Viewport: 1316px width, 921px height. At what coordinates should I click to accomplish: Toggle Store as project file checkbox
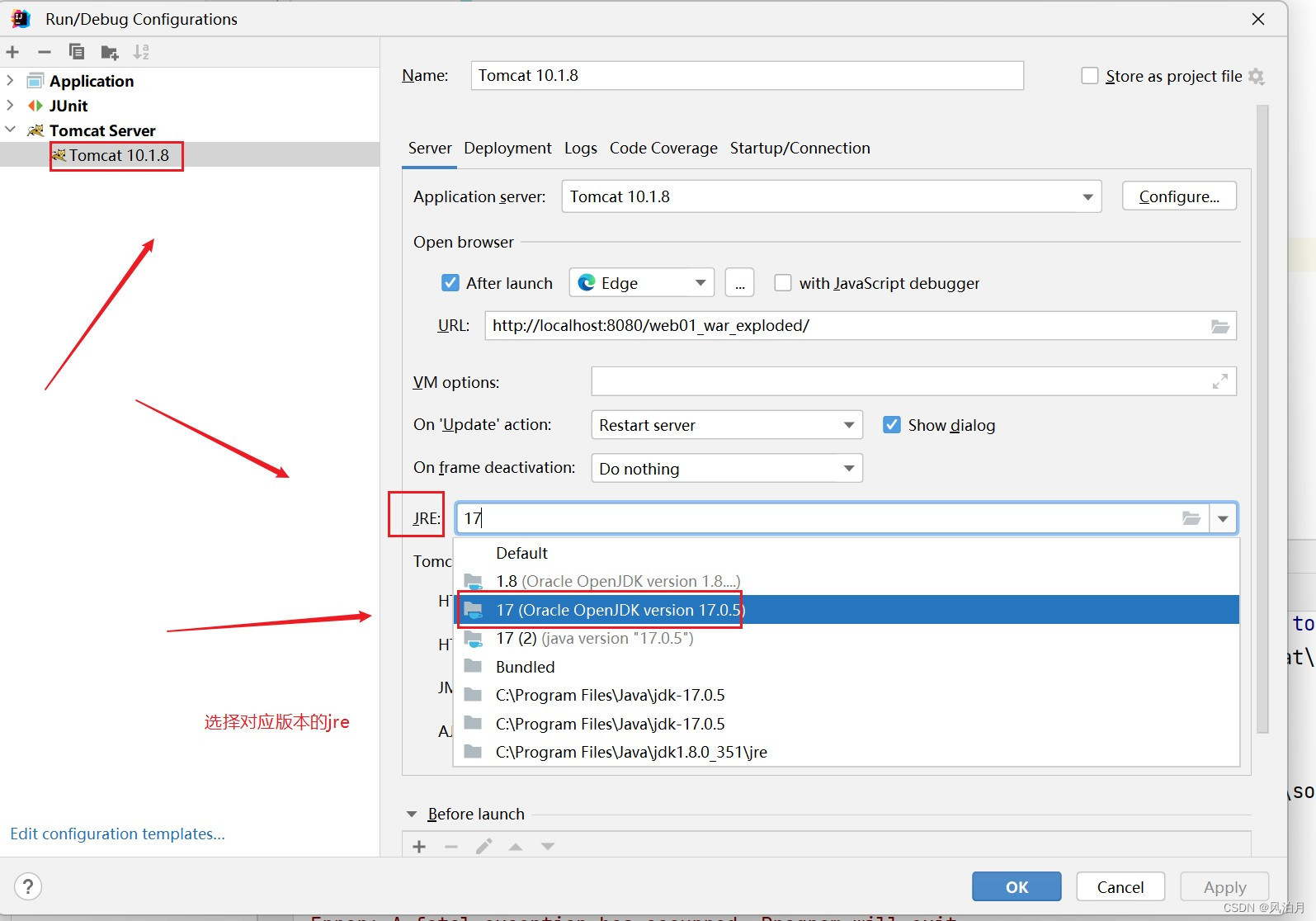(x=1090, y=76)
